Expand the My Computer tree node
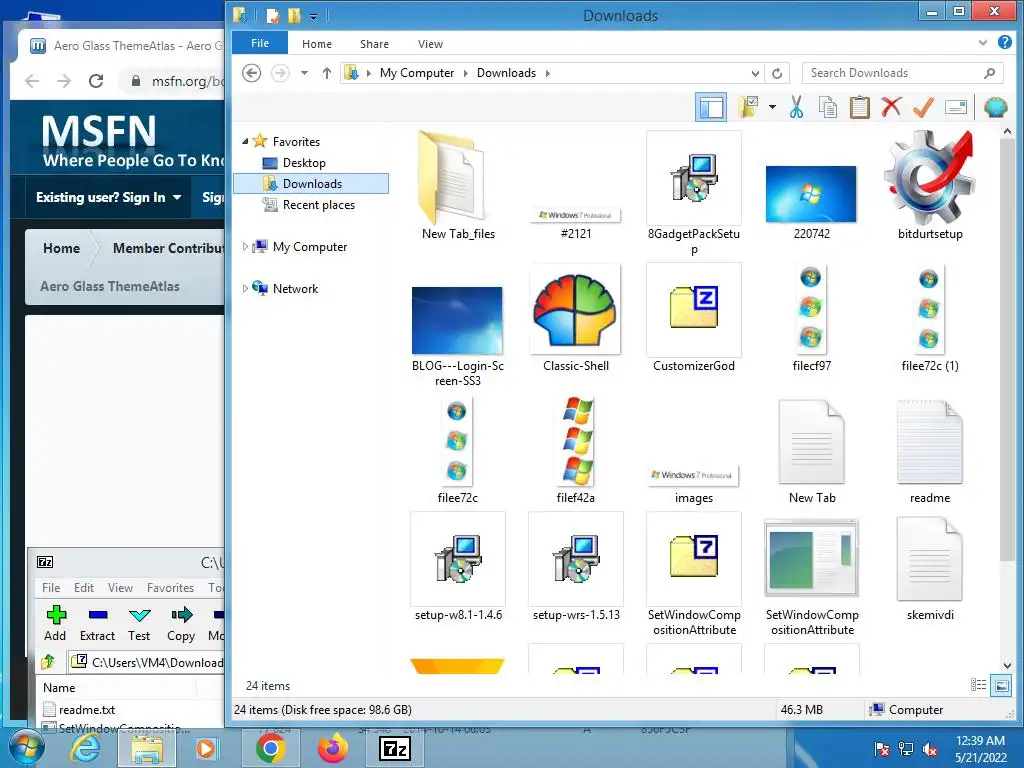1024x768 pixels. pos(246,246)
